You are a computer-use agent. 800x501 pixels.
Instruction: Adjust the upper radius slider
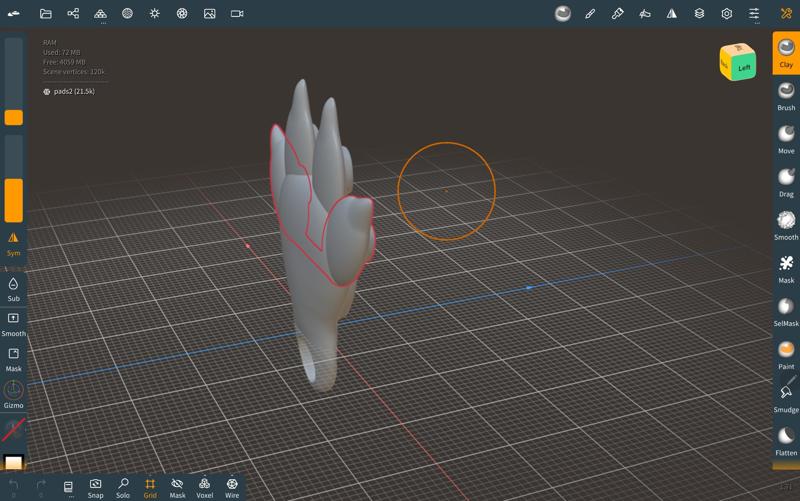(x=14, y=82)
